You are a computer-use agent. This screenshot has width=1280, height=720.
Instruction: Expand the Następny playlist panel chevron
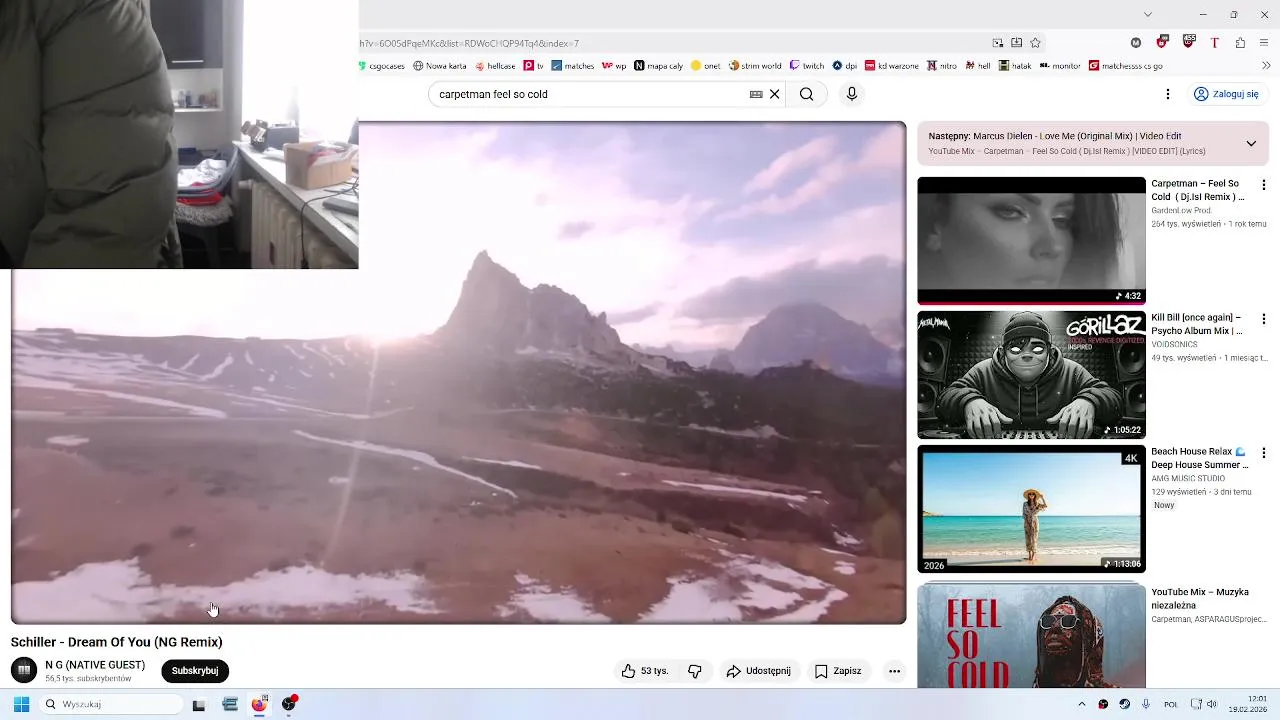[x=1250, y=143]
